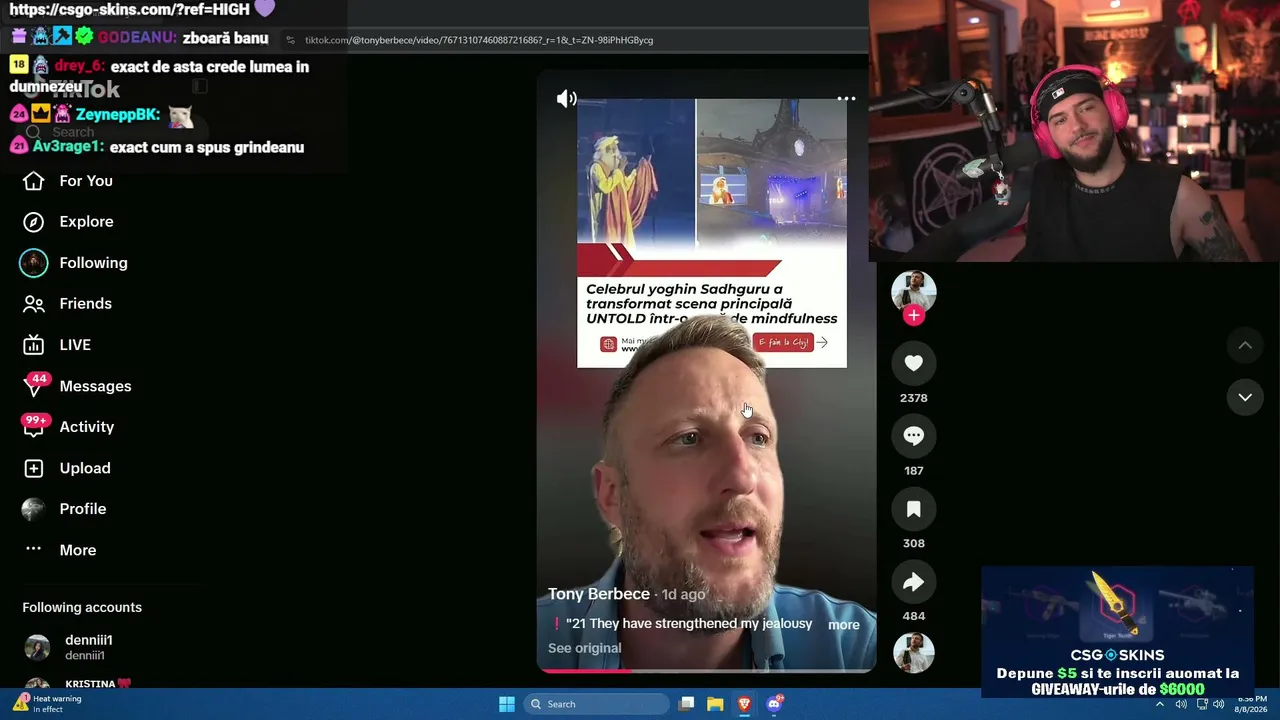Open Tony Berbece's profile from the caption
The height and width of the screenshot is (720, 1280).
click(x=599, y=594)
